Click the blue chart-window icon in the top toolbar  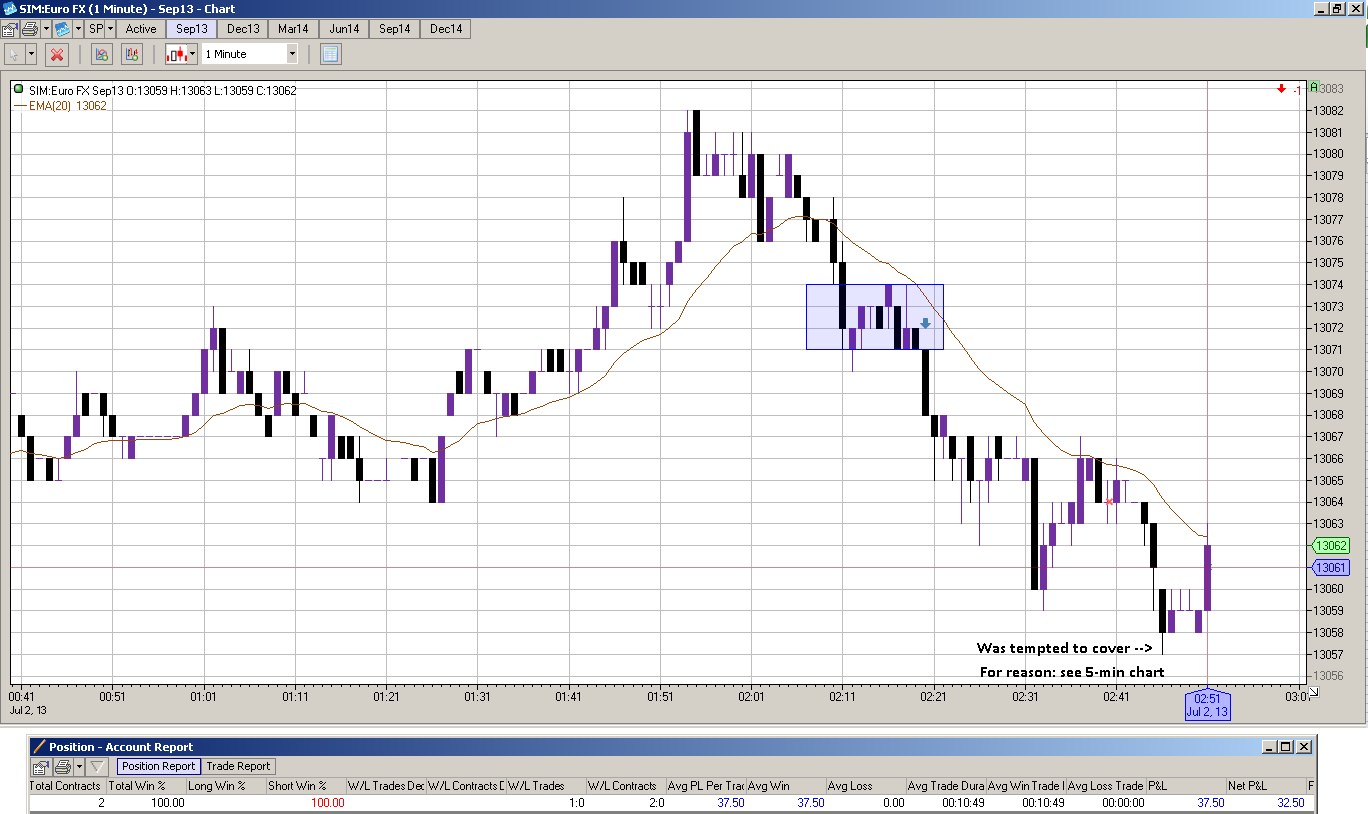(62, 29)
